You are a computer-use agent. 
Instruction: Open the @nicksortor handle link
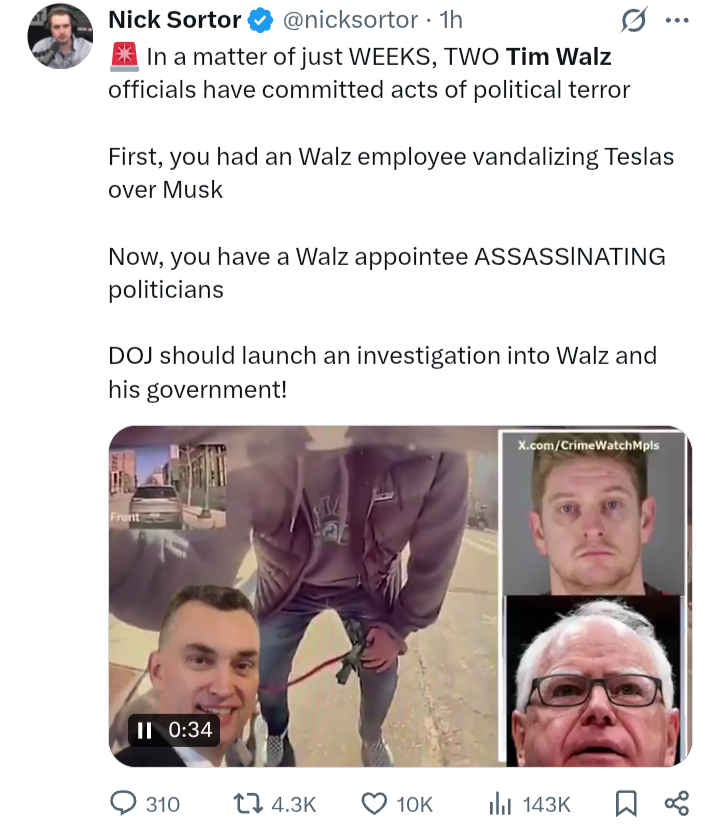[350, 20]
